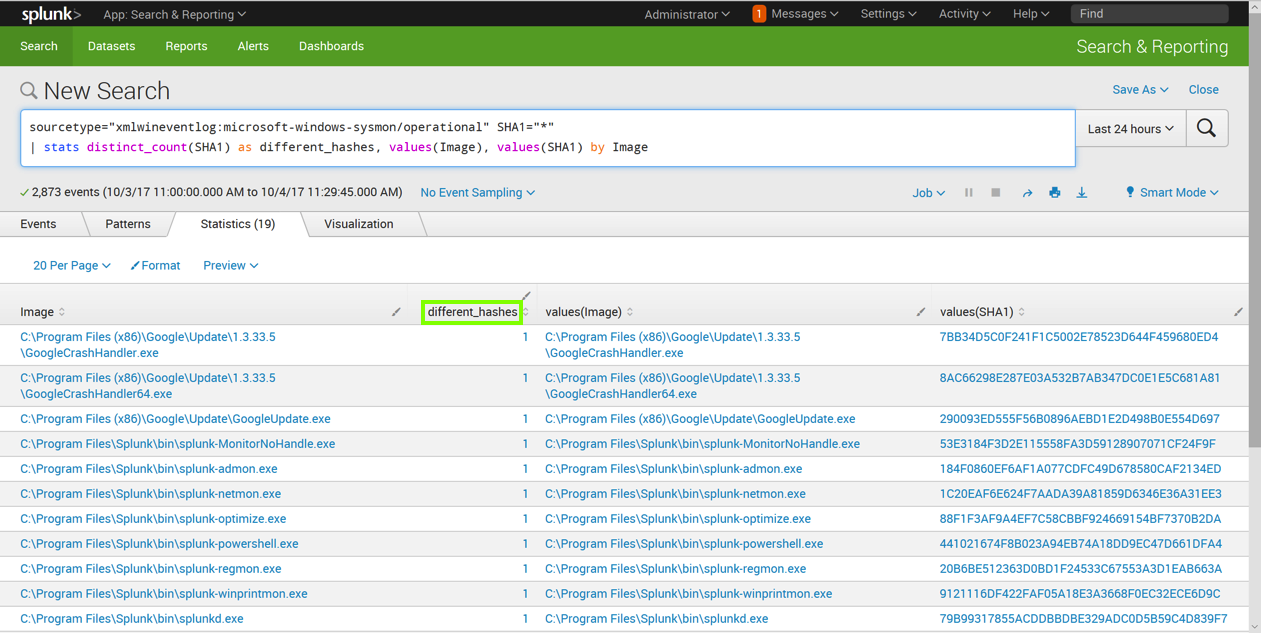Click the Close link
1261x633 pixels.
pyautogui.click(x=1203, y=90)
